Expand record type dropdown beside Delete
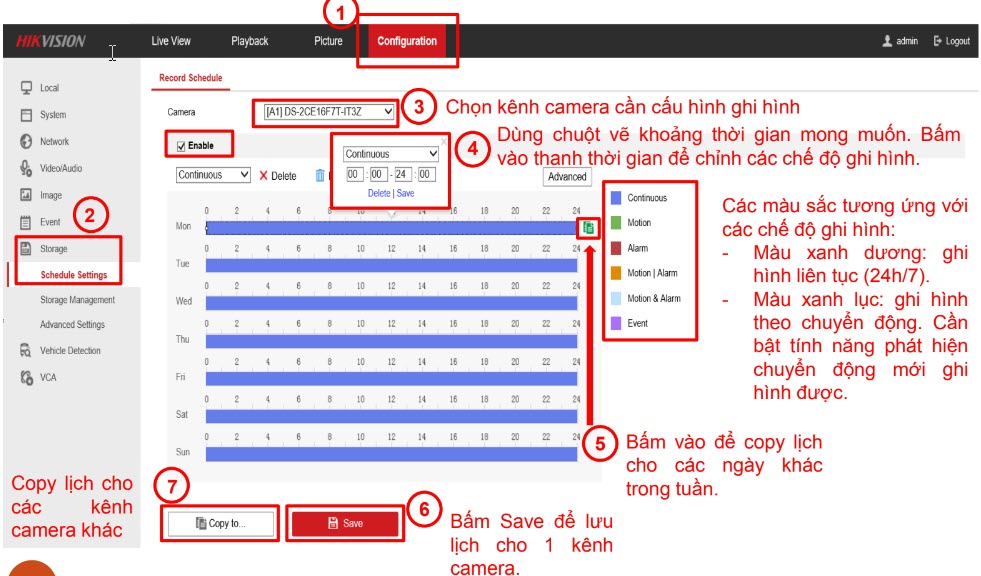Image resolution: width=981 pixels, height=576 pixels. [213, 175]
